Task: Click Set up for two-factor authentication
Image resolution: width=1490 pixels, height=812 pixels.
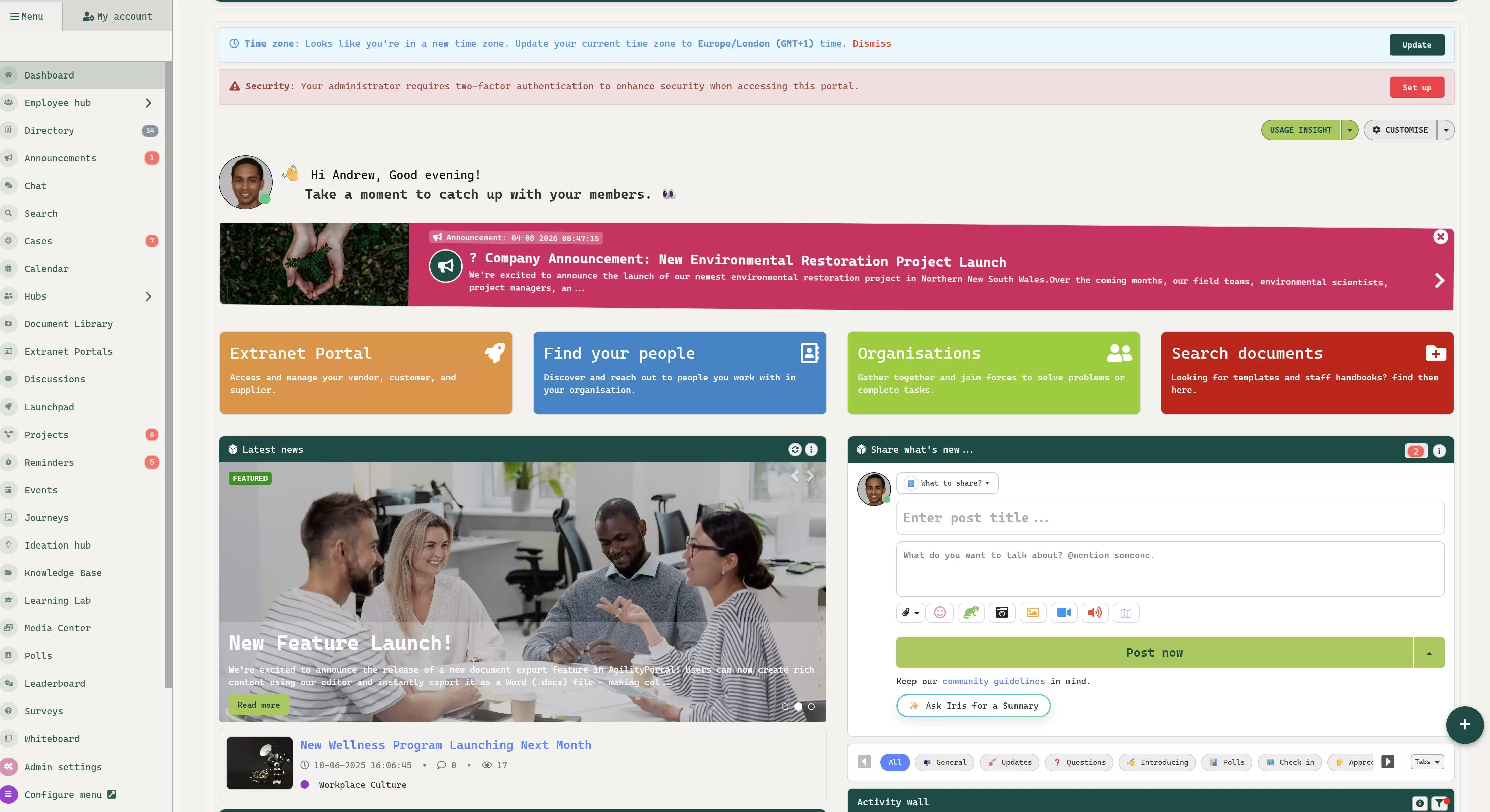Action: (x=1417, y=87)
